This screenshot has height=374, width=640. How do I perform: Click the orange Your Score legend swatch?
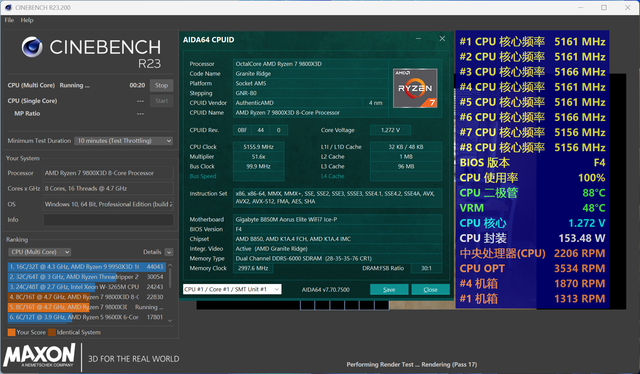(11, 332)
